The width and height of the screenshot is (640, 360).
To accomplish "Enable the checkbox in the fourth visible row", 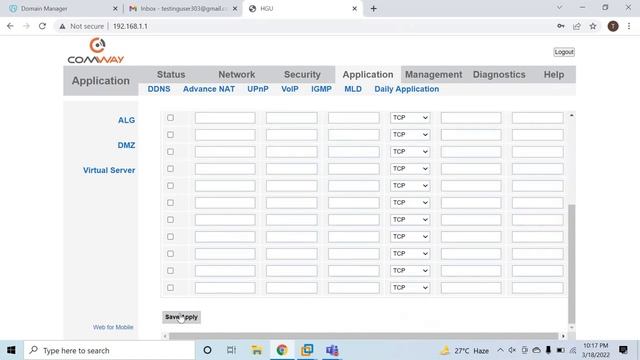I will (x=170, y=169).
